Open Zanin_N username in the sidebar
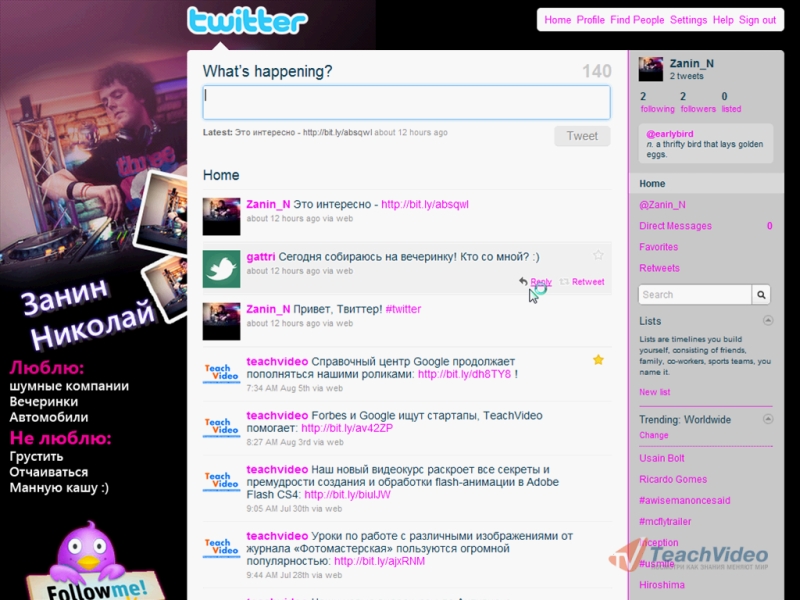 (x=691, y=64)
